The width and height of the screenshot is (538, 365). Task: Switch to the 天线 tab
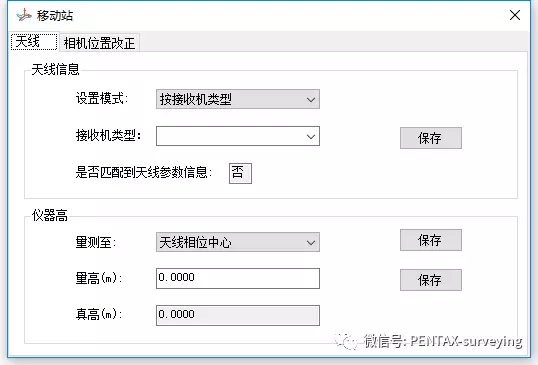tap(34, 42)
